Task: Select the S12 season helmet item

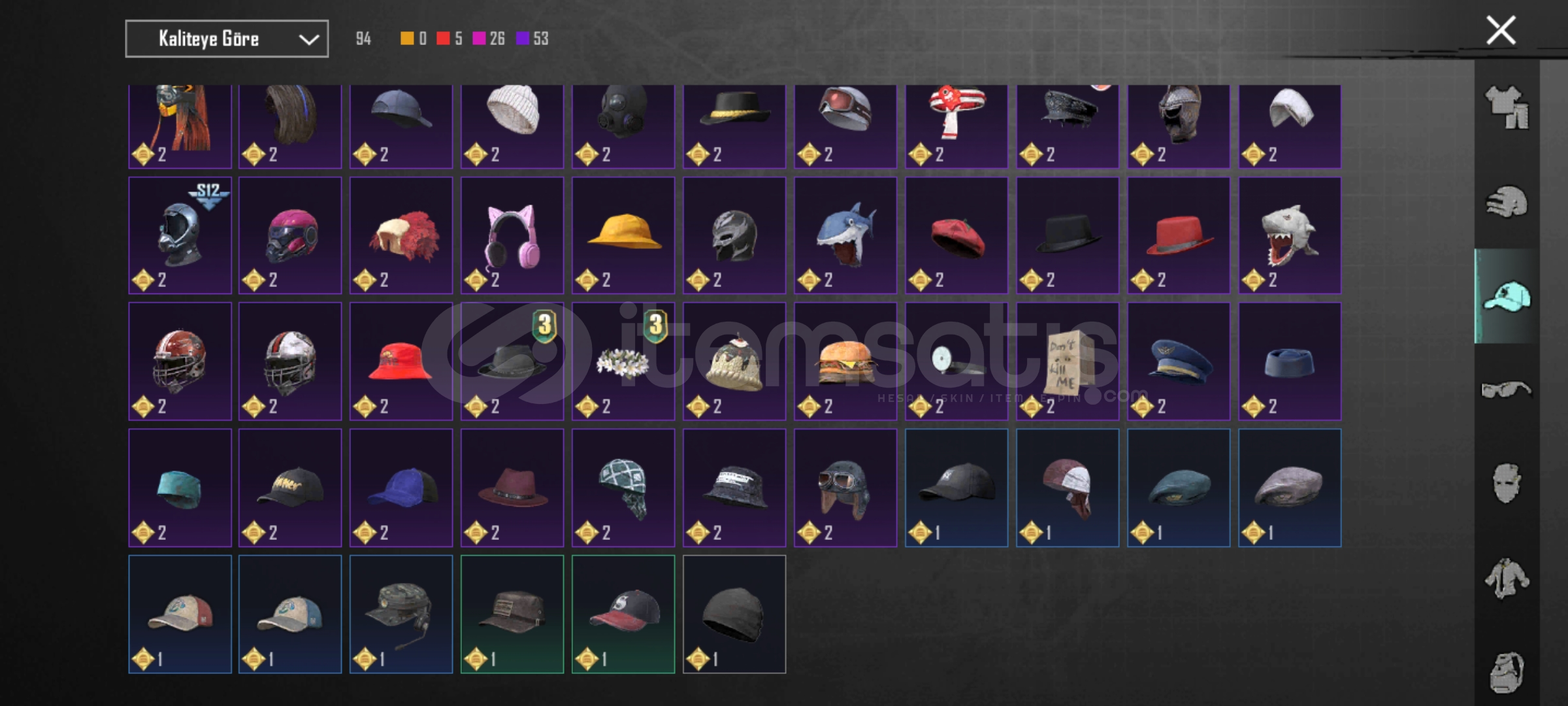Action: point(180,235)
